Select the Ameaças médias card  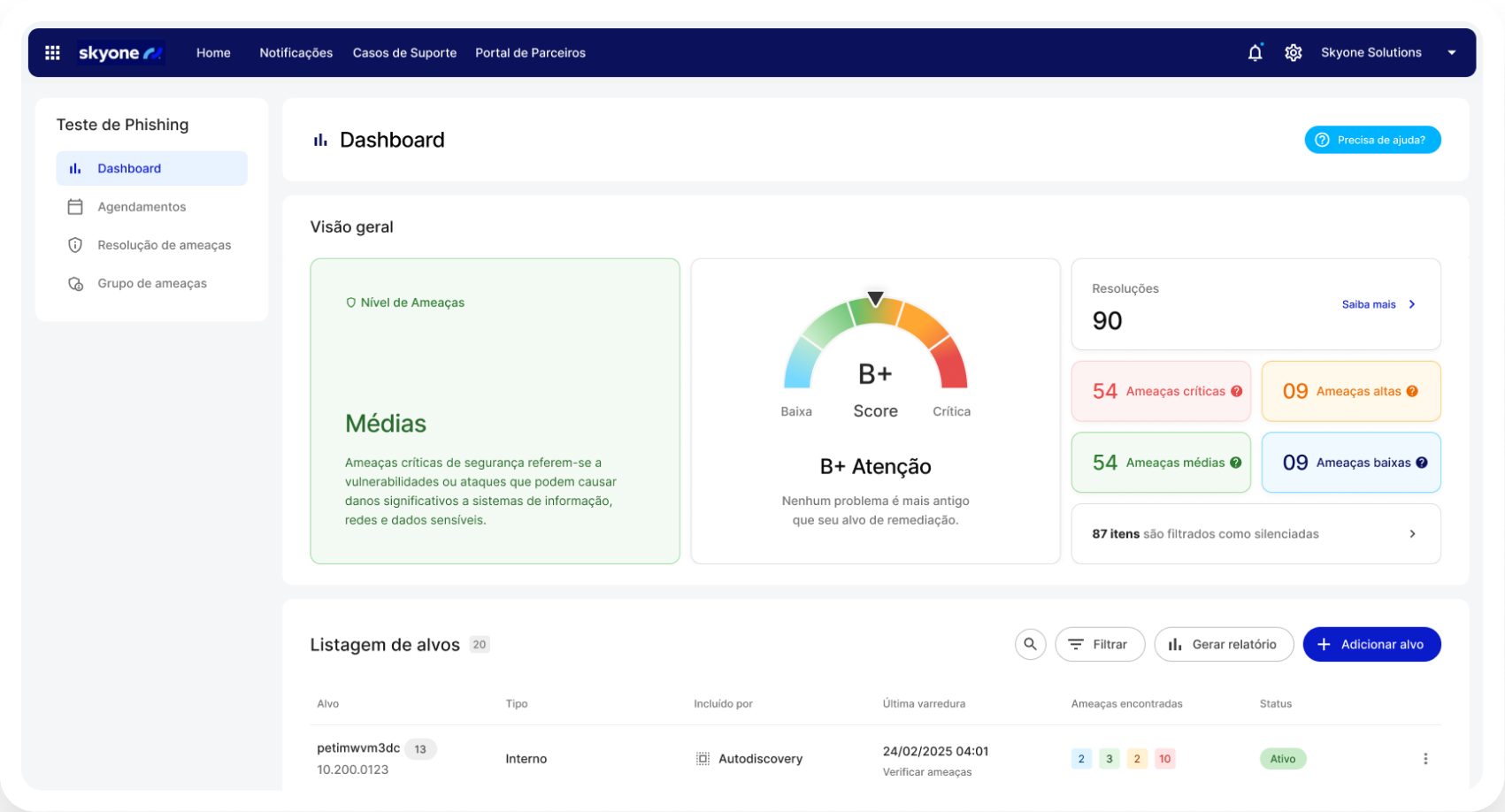point(1160,462)
